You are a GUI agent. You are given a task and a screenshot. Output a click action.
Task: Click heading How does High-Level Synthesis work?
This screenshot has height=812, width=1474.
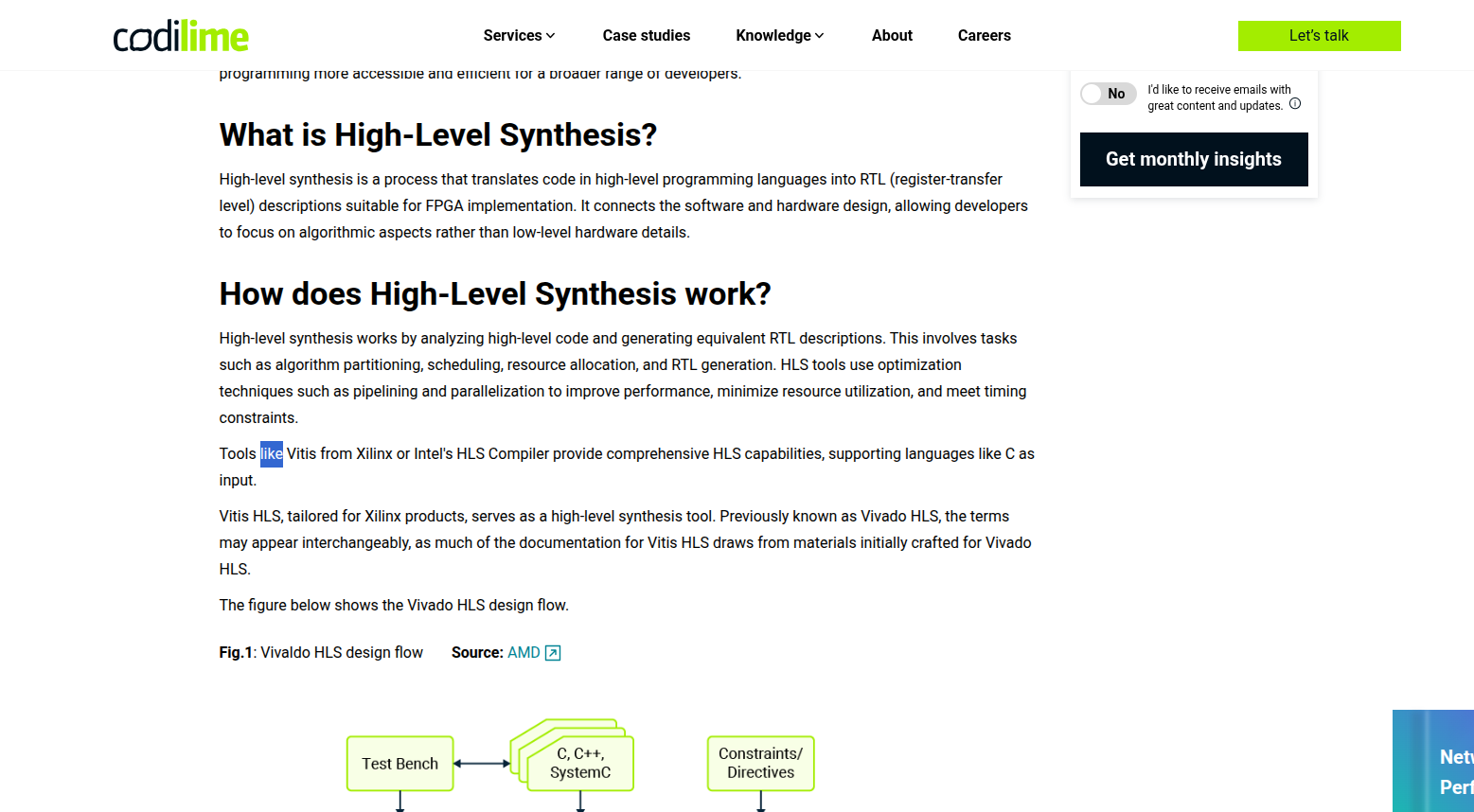[495, 294]
